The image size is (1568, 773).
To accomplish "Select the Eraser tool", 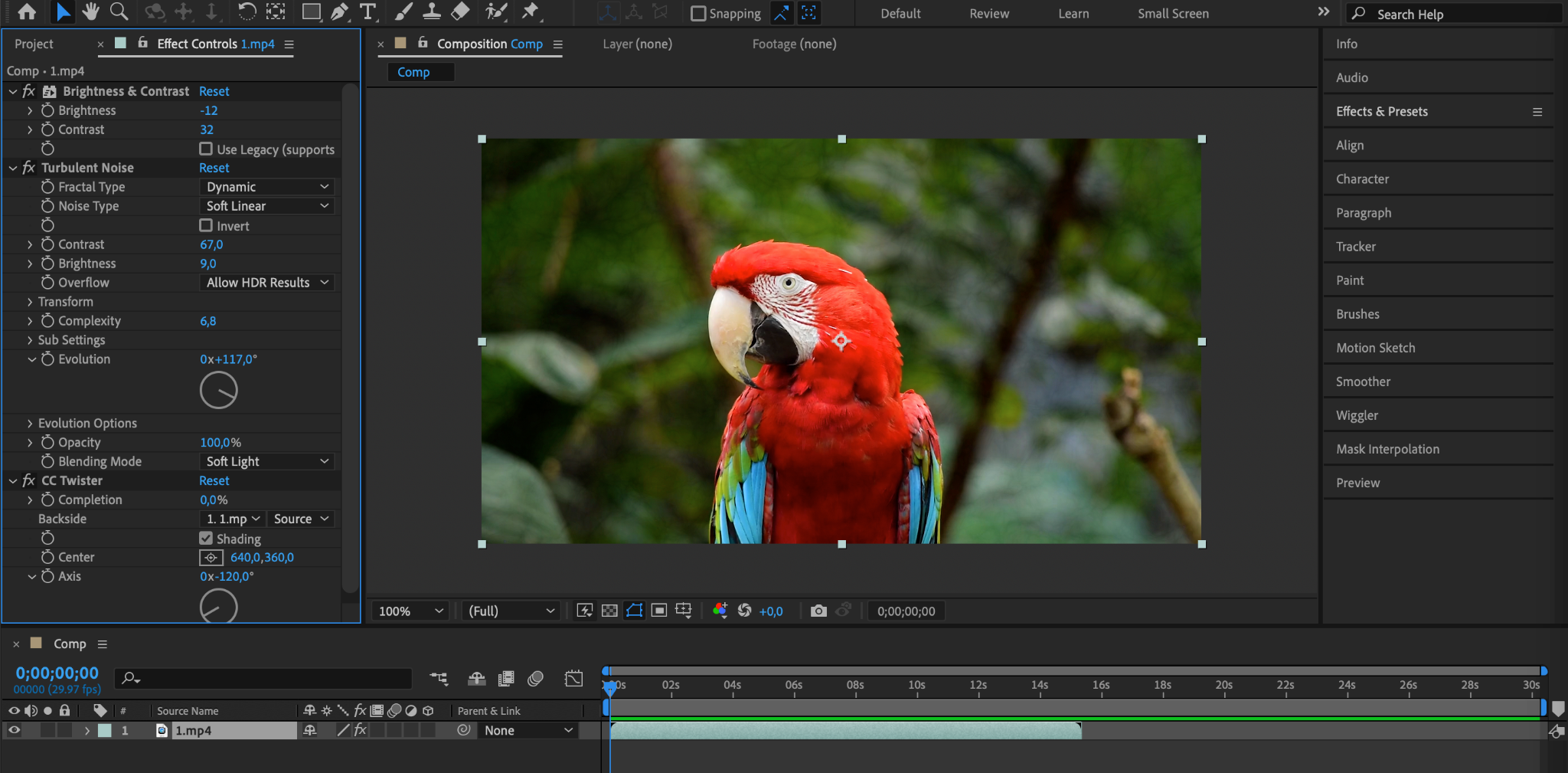I will click(x=460, y=11).
